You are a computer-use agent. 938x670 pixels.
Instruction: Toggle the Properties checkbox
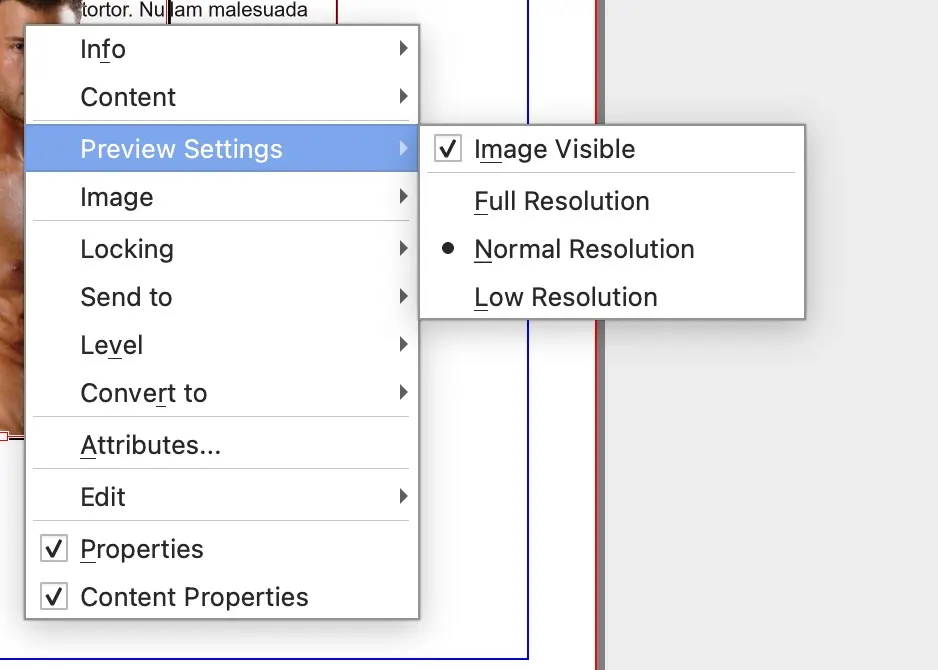tap(54, 549)
